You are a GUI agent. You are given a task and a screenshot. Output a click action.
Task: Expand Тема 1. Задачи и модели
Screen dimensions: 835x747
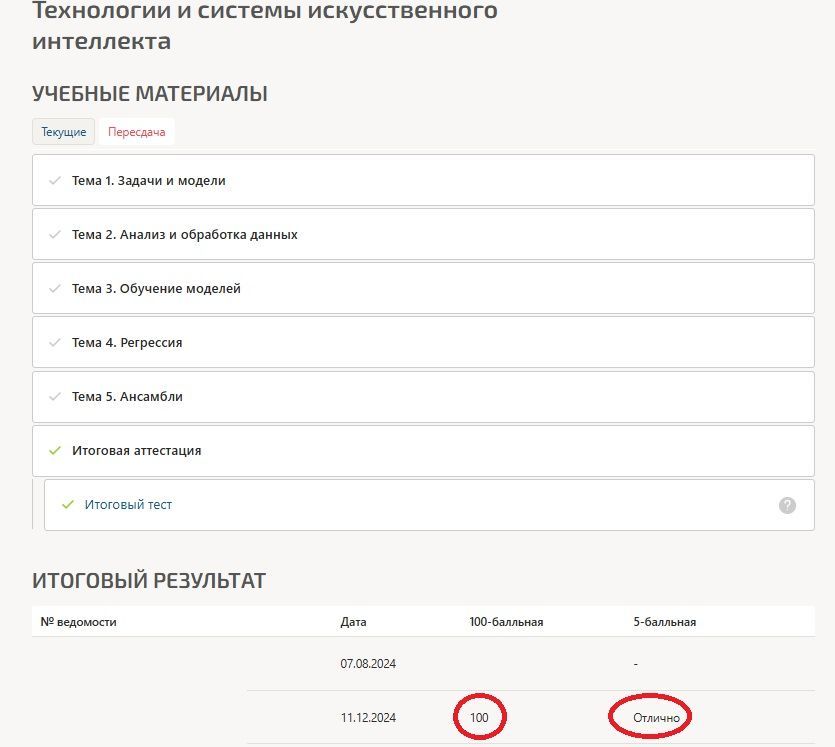tap(423, 180)
